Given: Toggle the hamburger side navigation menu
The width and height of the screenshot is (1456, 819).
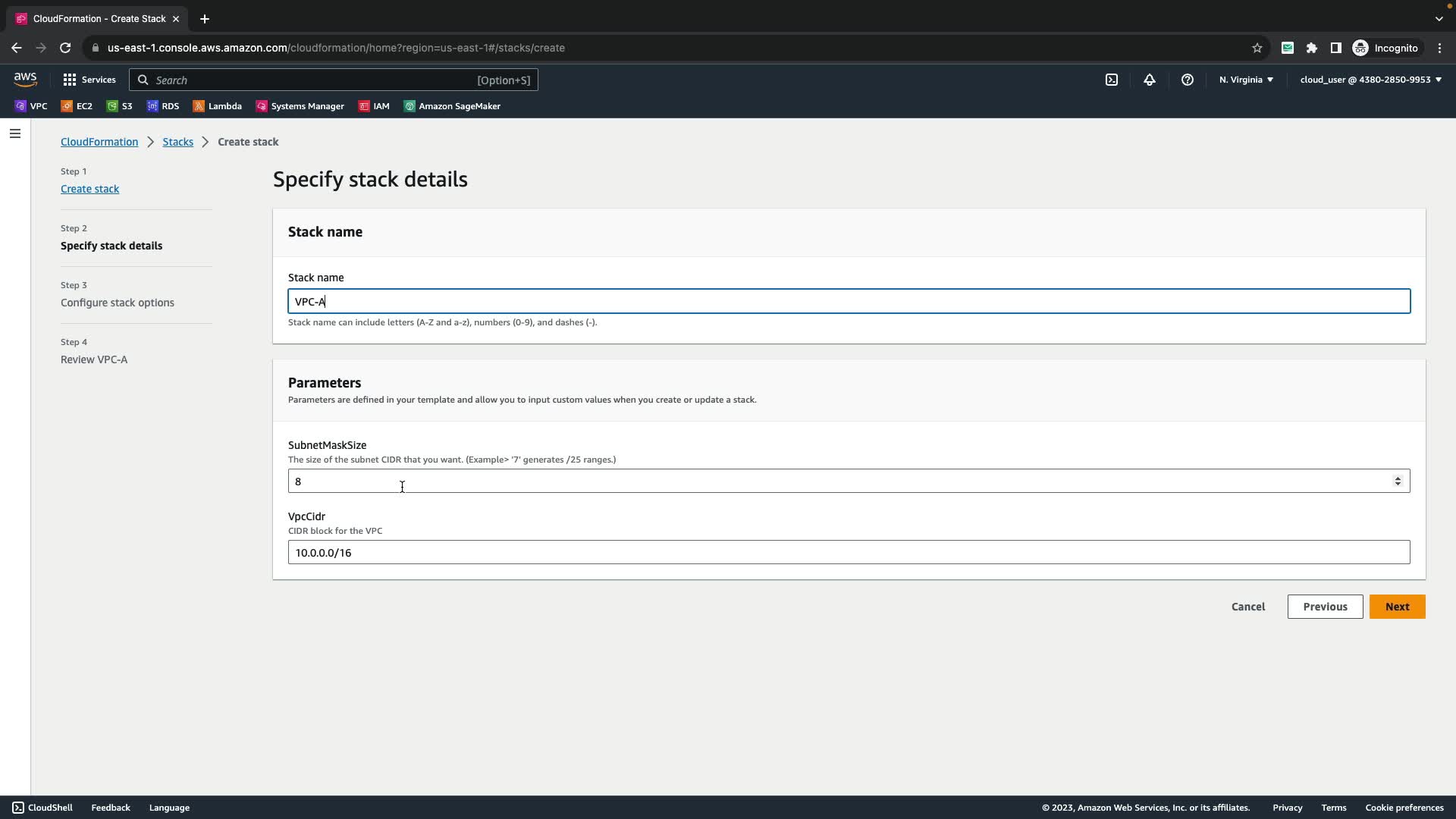Looking at the screenshot, I should pos(15,134).
